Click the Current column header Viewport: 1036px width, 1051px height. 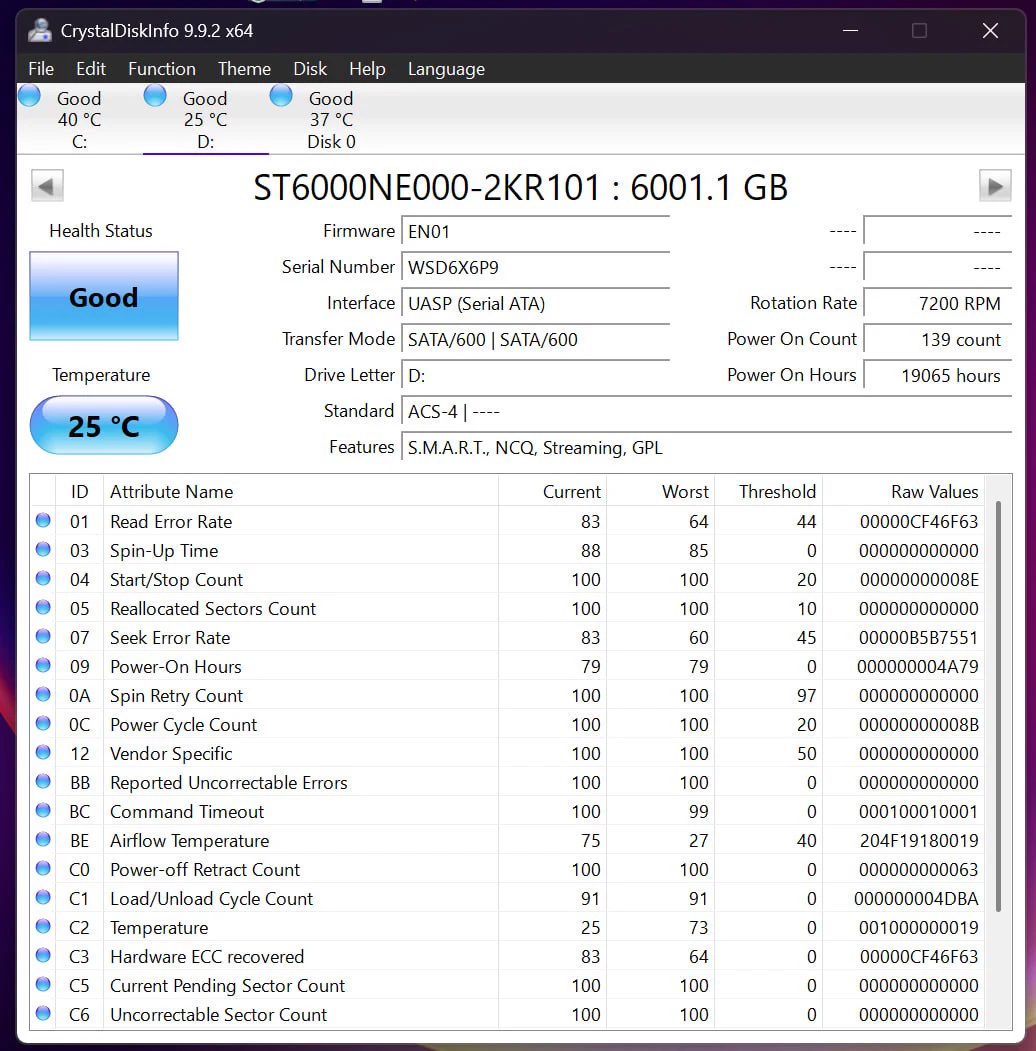tap(553, 491)
